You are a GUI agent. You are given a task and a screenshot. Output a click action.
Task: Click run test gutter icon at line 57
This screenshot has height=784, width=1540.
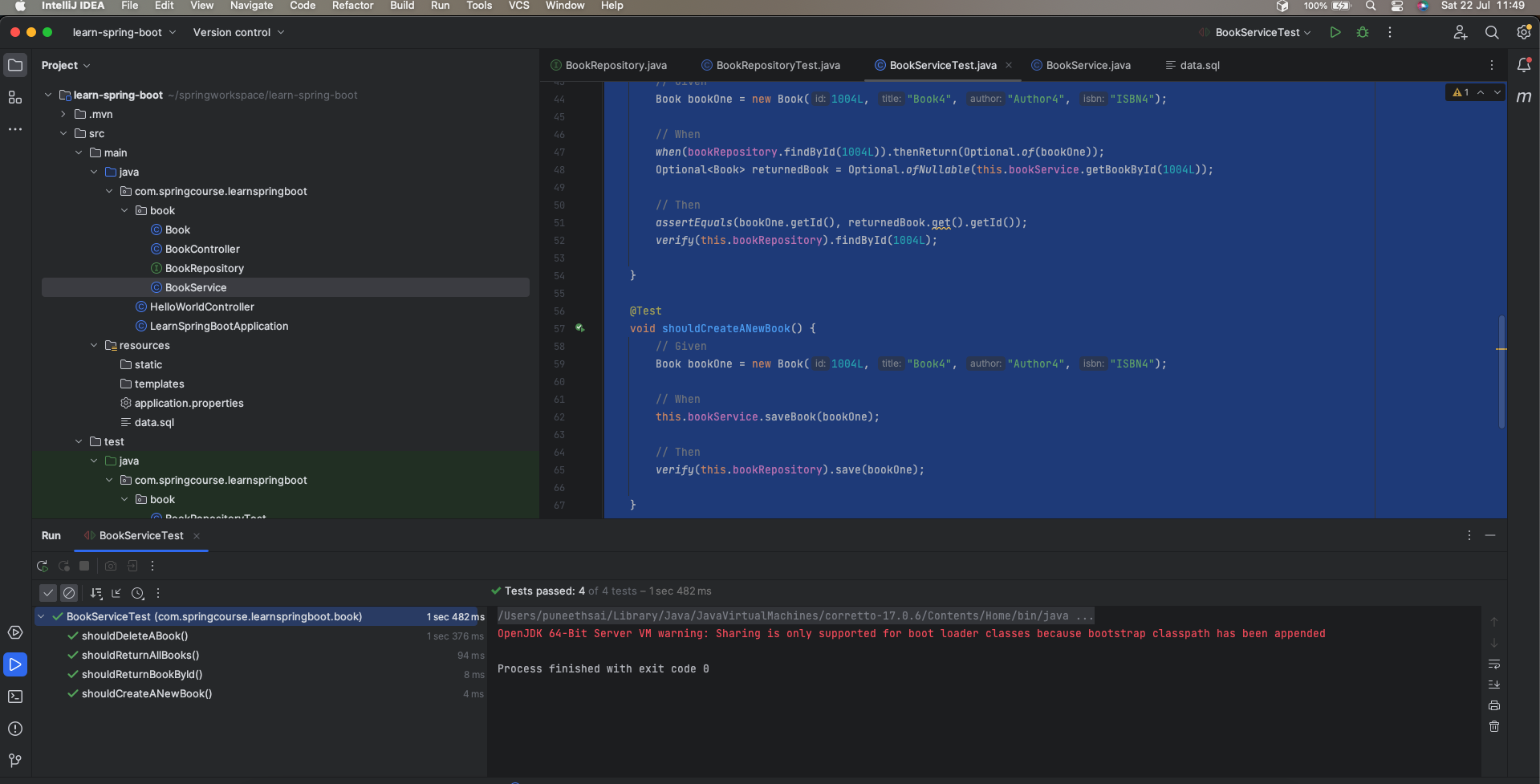click(x=580, y=328)
